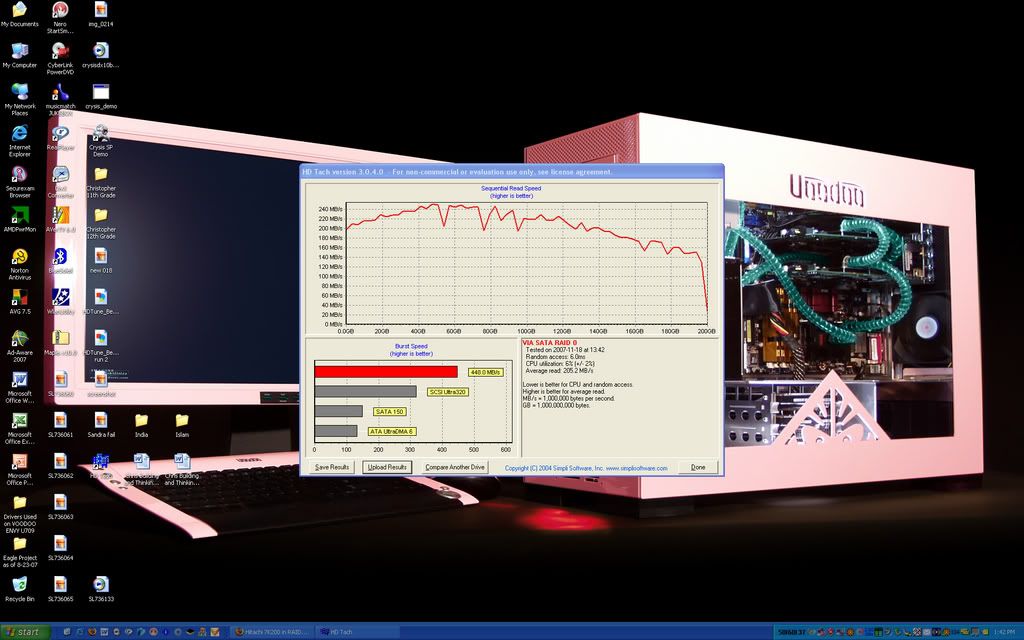Image resolution: width=1024 pixels, height=640 pixels.
Task: Open the Bluetooth desktop shortcut
Action: (60, 261)
